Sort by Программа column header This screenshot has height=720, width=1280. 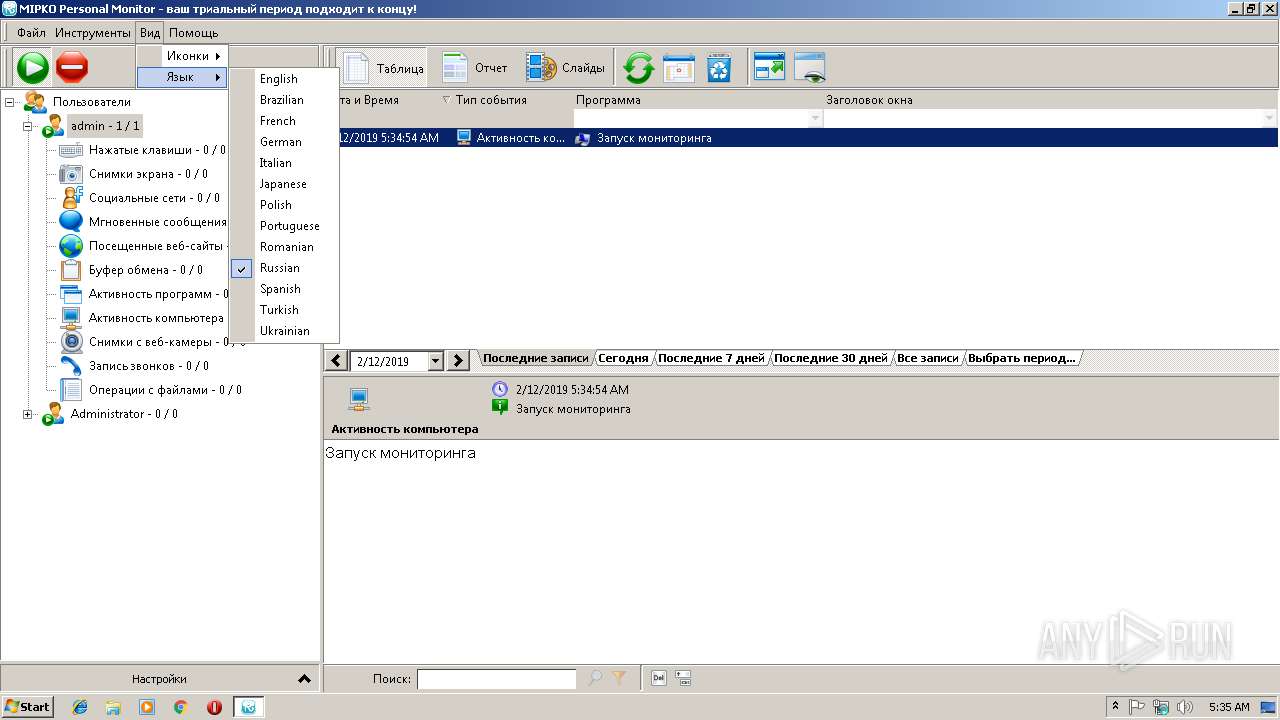point(608,100)
